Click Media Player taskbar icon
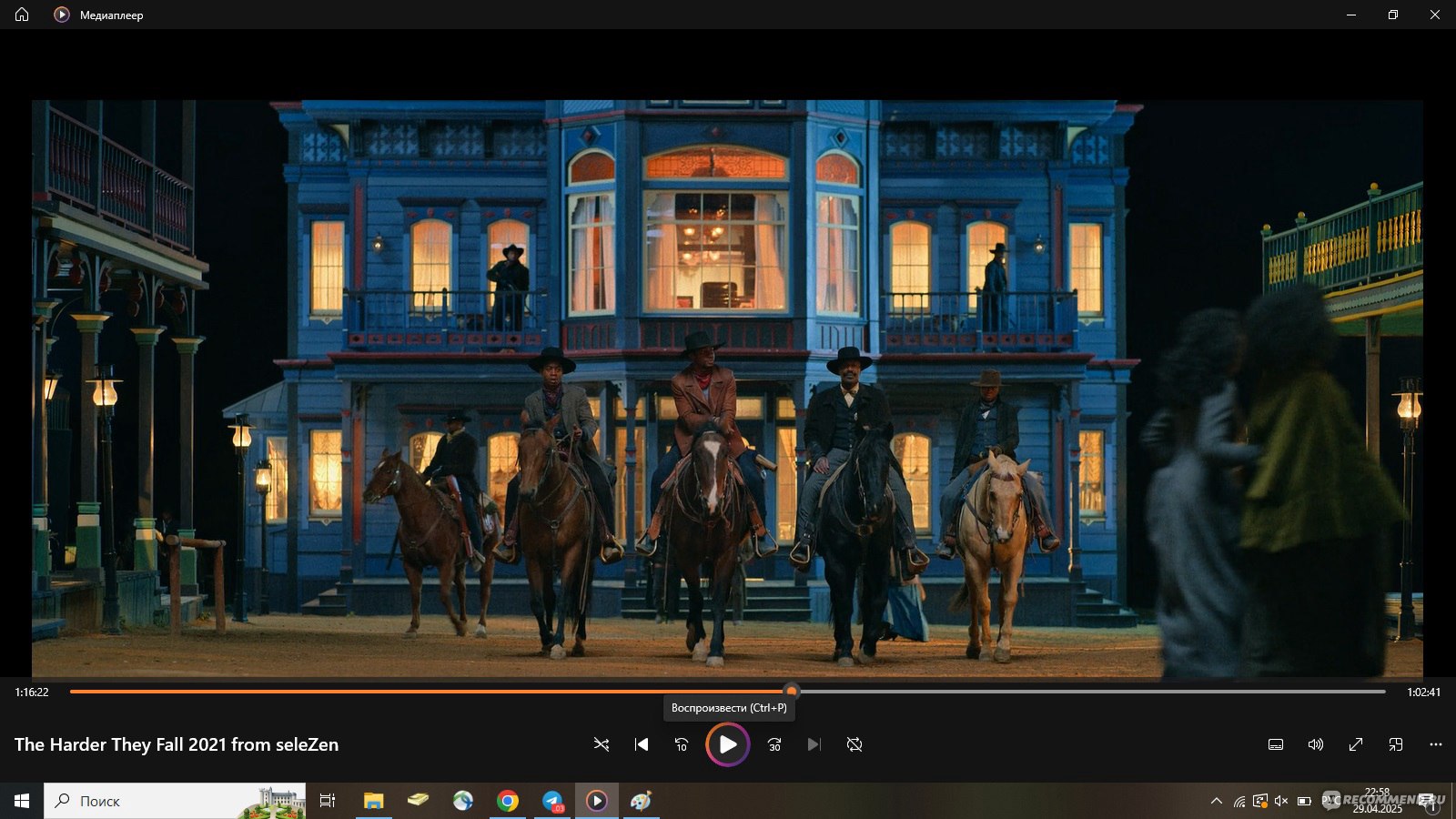 597,801
